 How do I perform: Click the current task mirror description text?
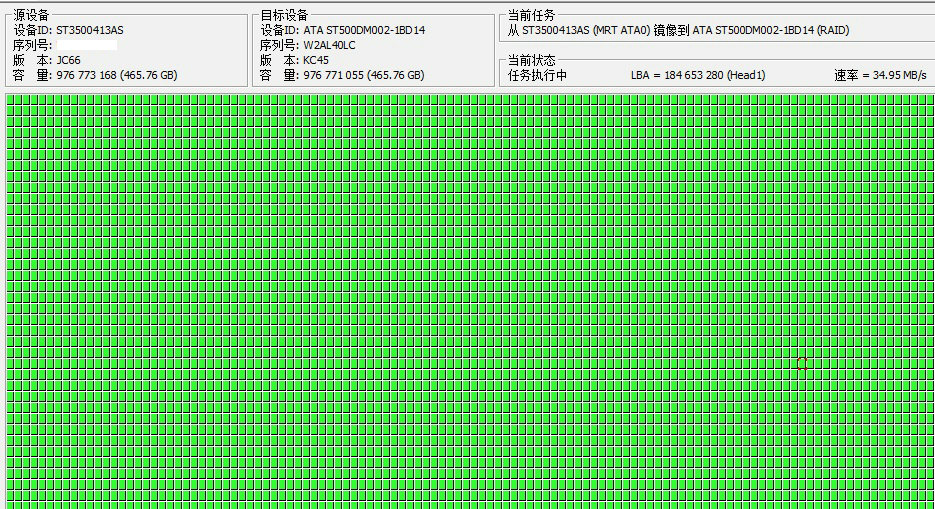678,30
